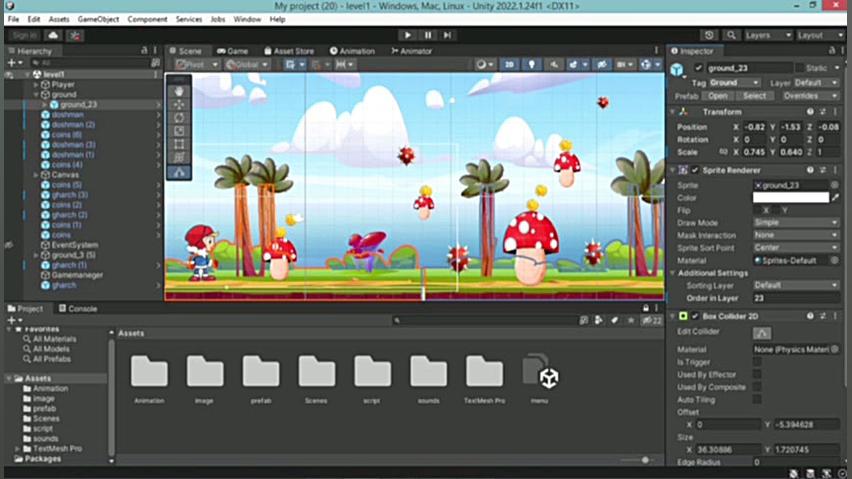This screenshot has width=852, height=479.
Task: Toggle the Is Trigger checkbox
Action: click(757, 362)
